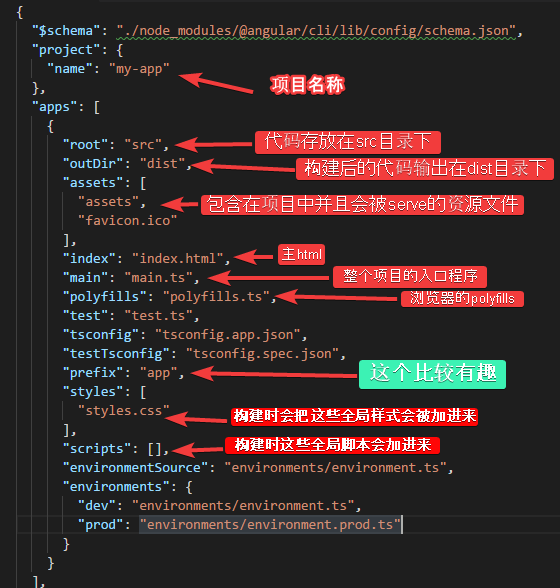The height and width of the screenshot is (588, 560).
Task: Click the "$schema" path string link
Action: click(316, 31)
